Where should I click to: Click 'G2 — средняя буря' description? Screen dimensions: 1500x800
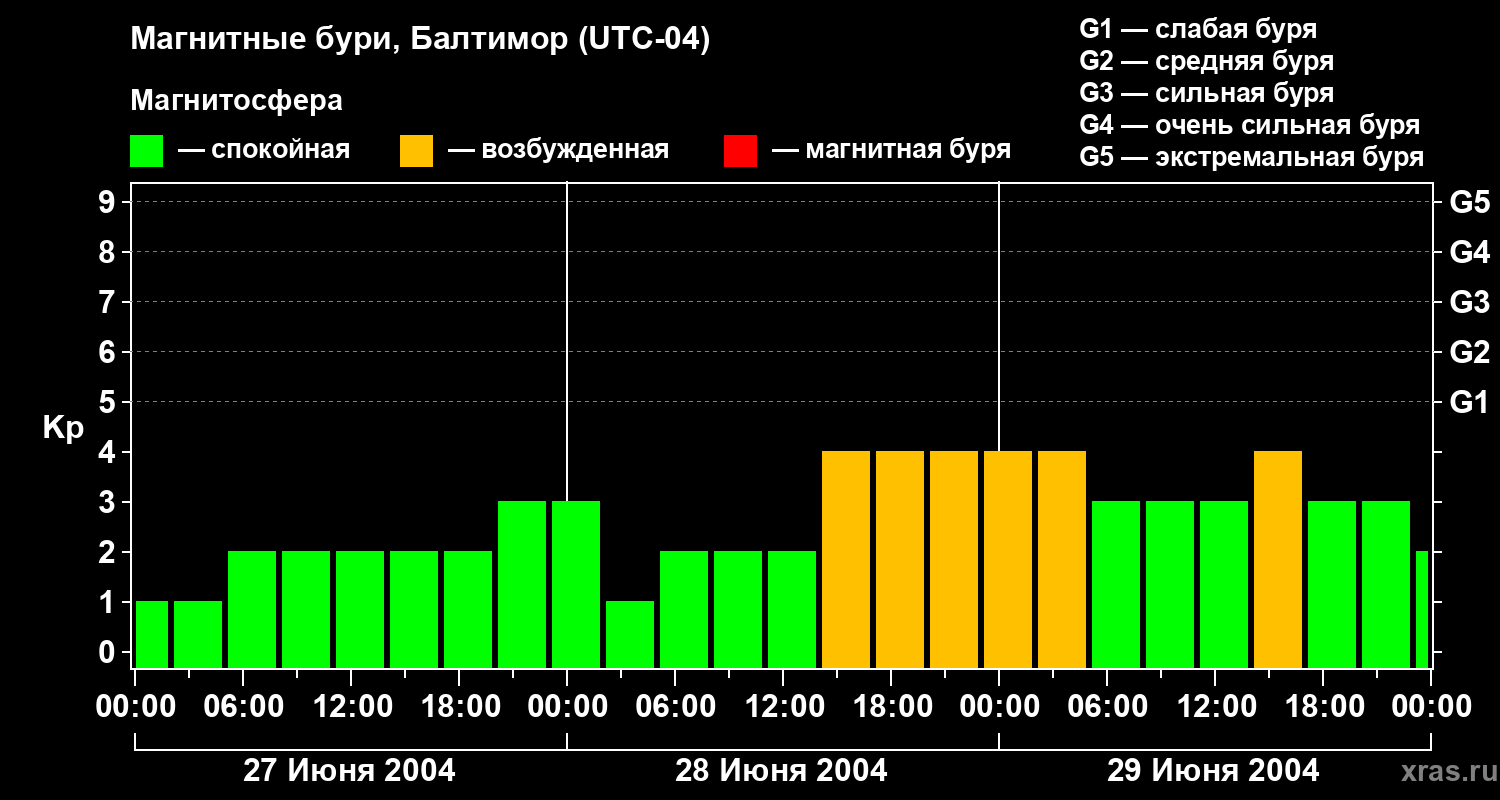1206,61
